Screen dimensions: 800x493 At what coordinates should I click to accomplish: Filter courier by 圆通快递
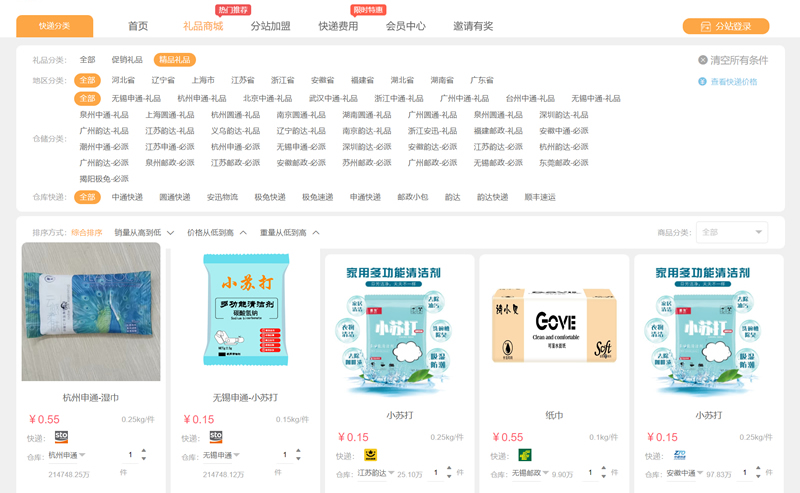[174, 197]
